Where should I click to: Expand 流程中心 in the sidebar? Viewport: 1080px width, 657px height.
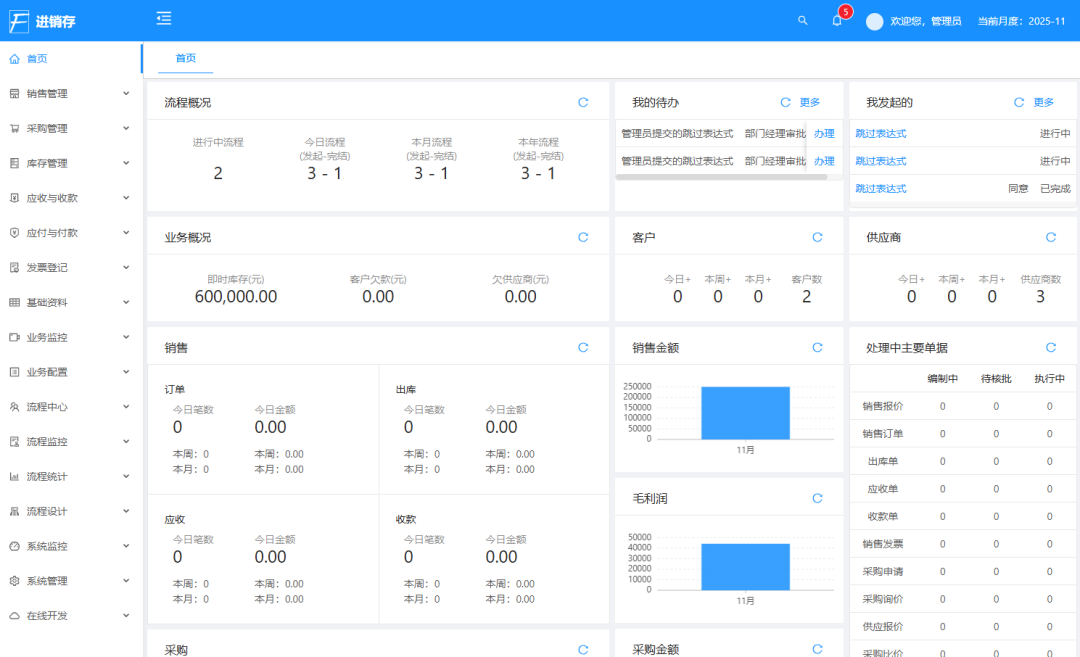[70, 407]
